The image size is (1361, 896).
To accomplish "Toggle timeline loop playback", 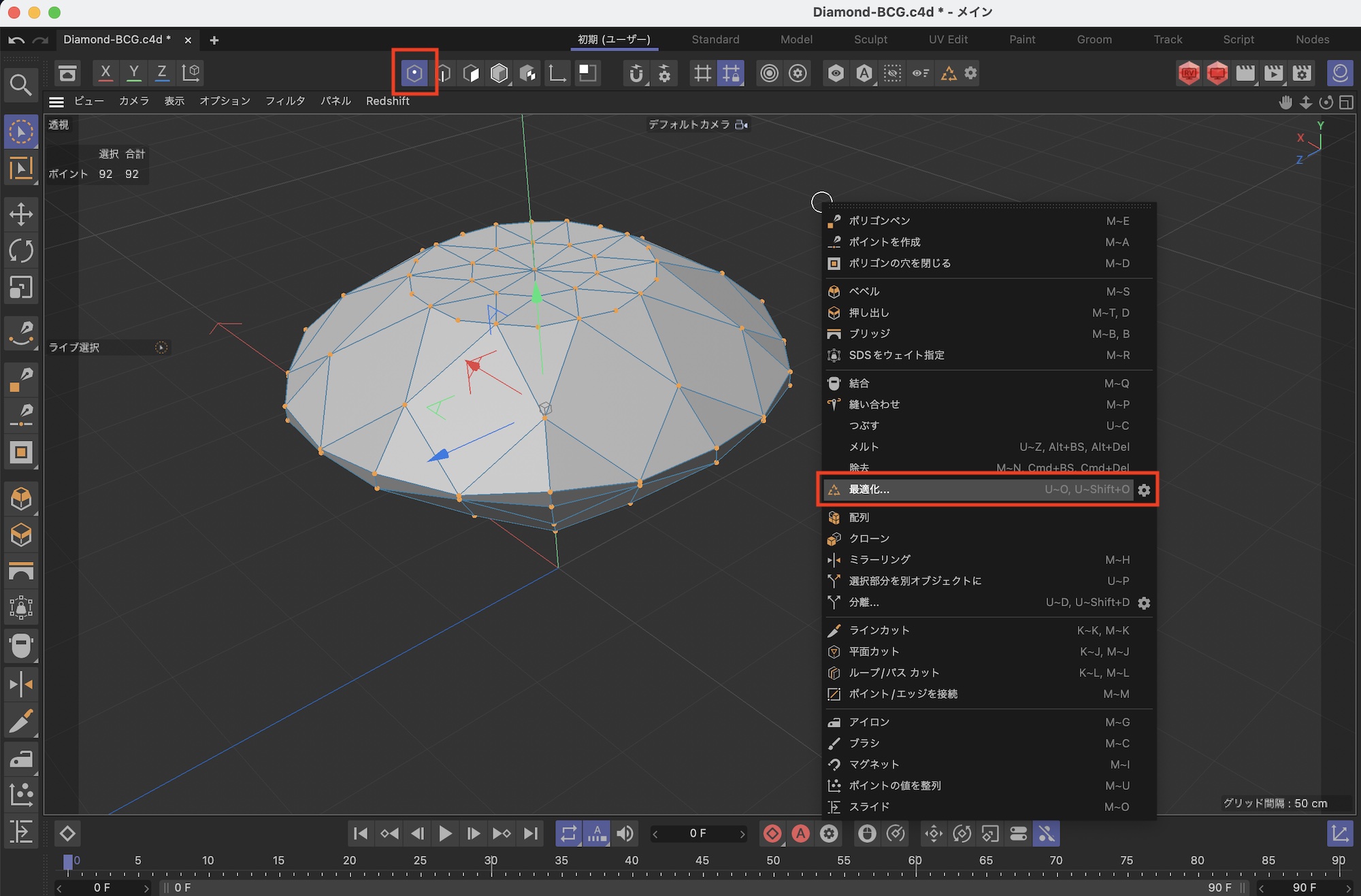I will point(569,833).
